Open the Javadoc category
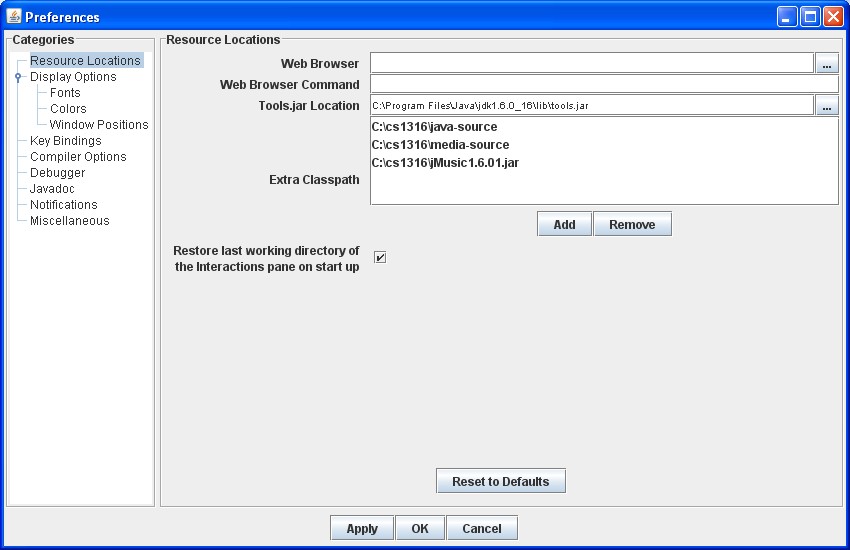Image resolution: width=850 pixels, height=550 pixels. point(52,189)
